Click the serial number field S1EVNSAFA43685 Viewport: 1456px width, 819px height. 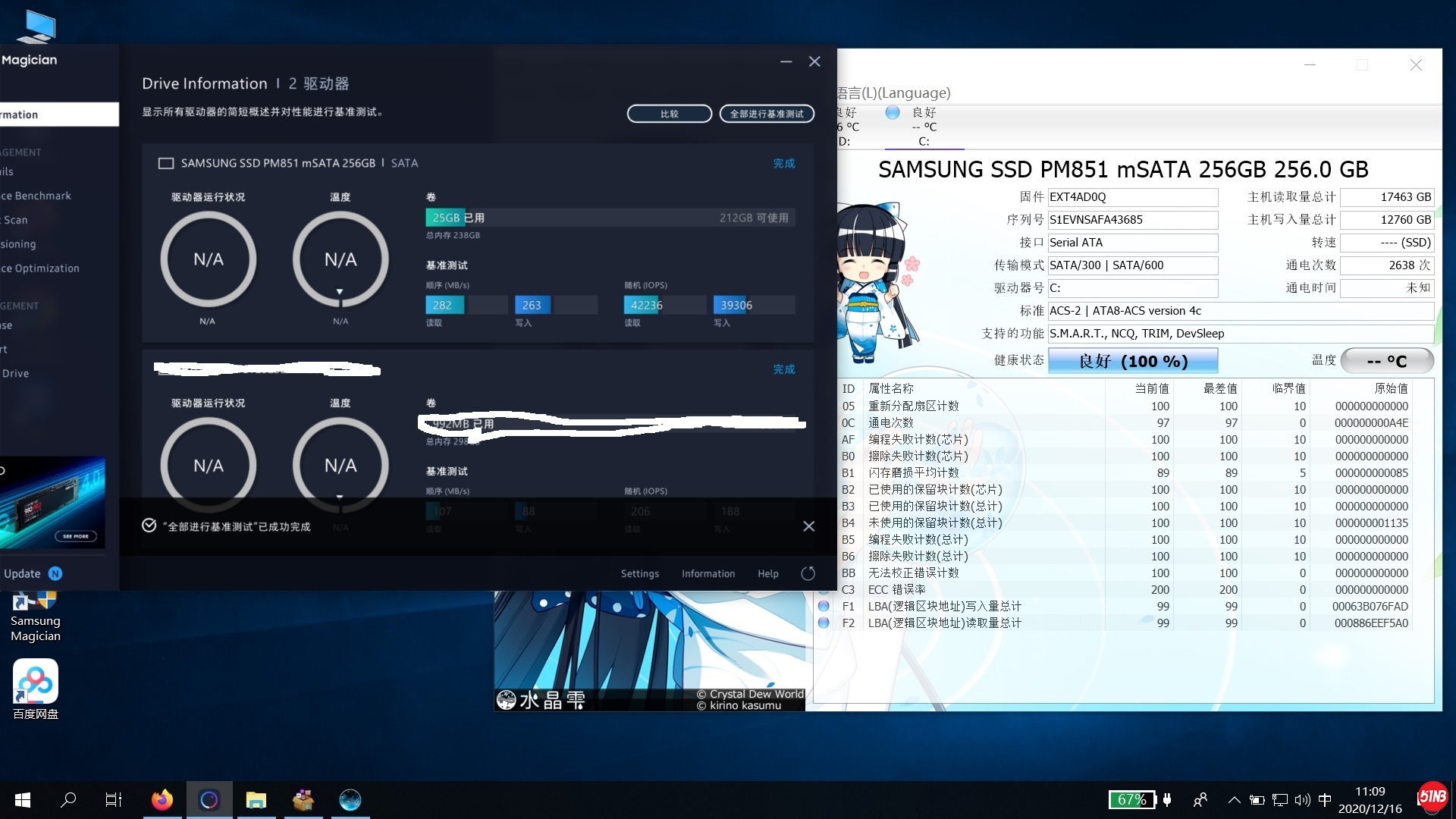1133,220
